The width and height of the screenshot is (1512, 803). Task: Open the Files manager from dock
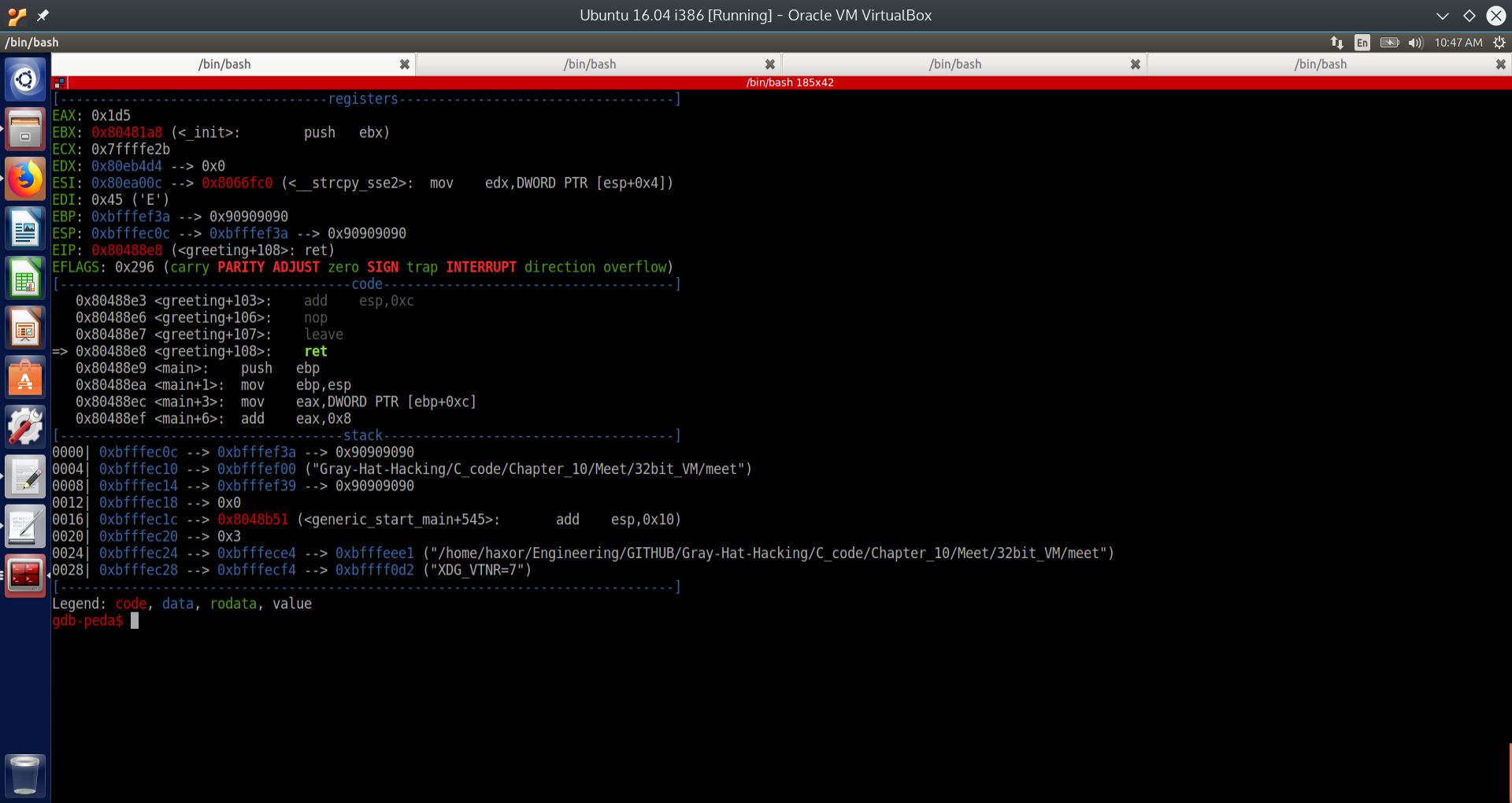pyautogui.click(x=25, y=129)
